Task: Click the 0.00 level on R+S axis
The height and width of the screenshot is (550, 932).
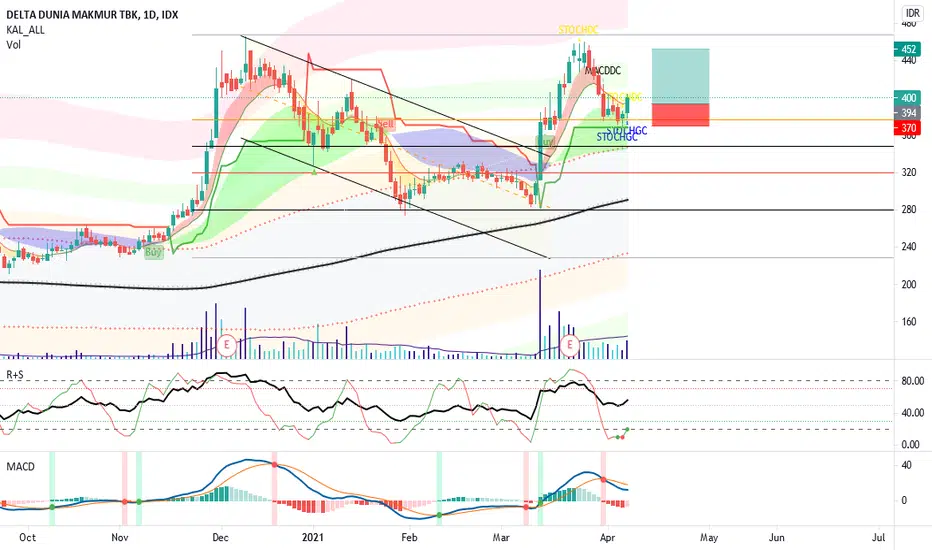Action: [912, 445]
